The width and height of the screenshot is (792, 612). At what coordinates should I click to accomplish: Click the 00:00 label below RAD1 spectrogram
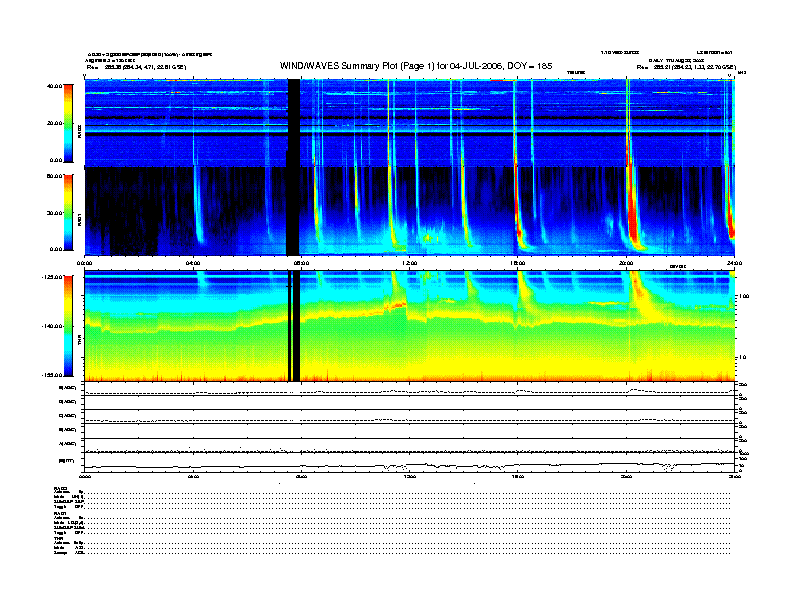click(x=84, y=263)
